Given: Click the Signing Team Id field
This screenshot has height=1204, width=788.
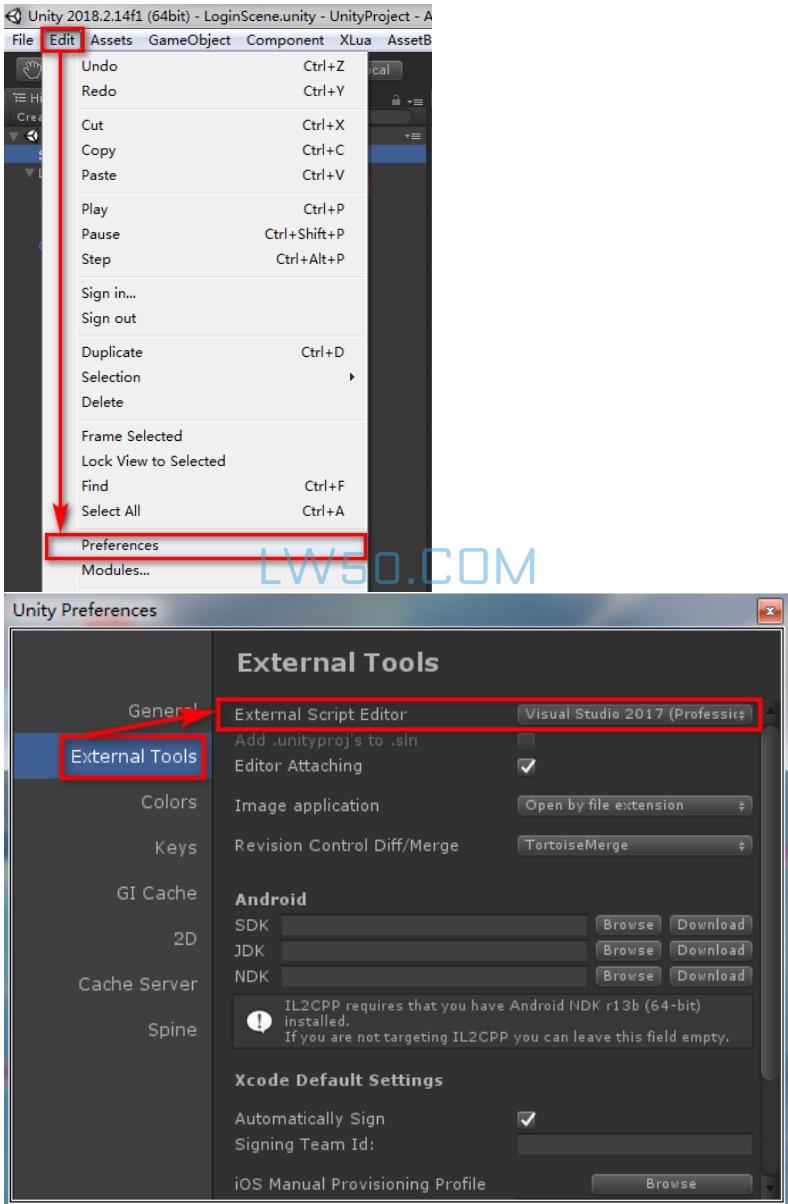Looking at the screenshot, I should [635, 1143].
